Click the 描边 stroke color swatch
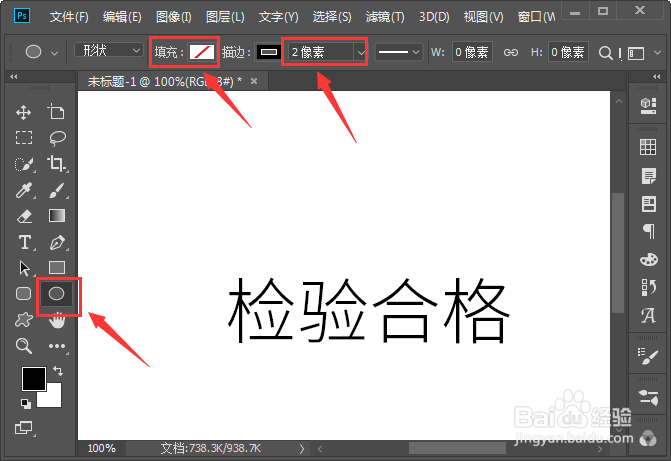Screen dimensions: 671x461 coord(269,52)
